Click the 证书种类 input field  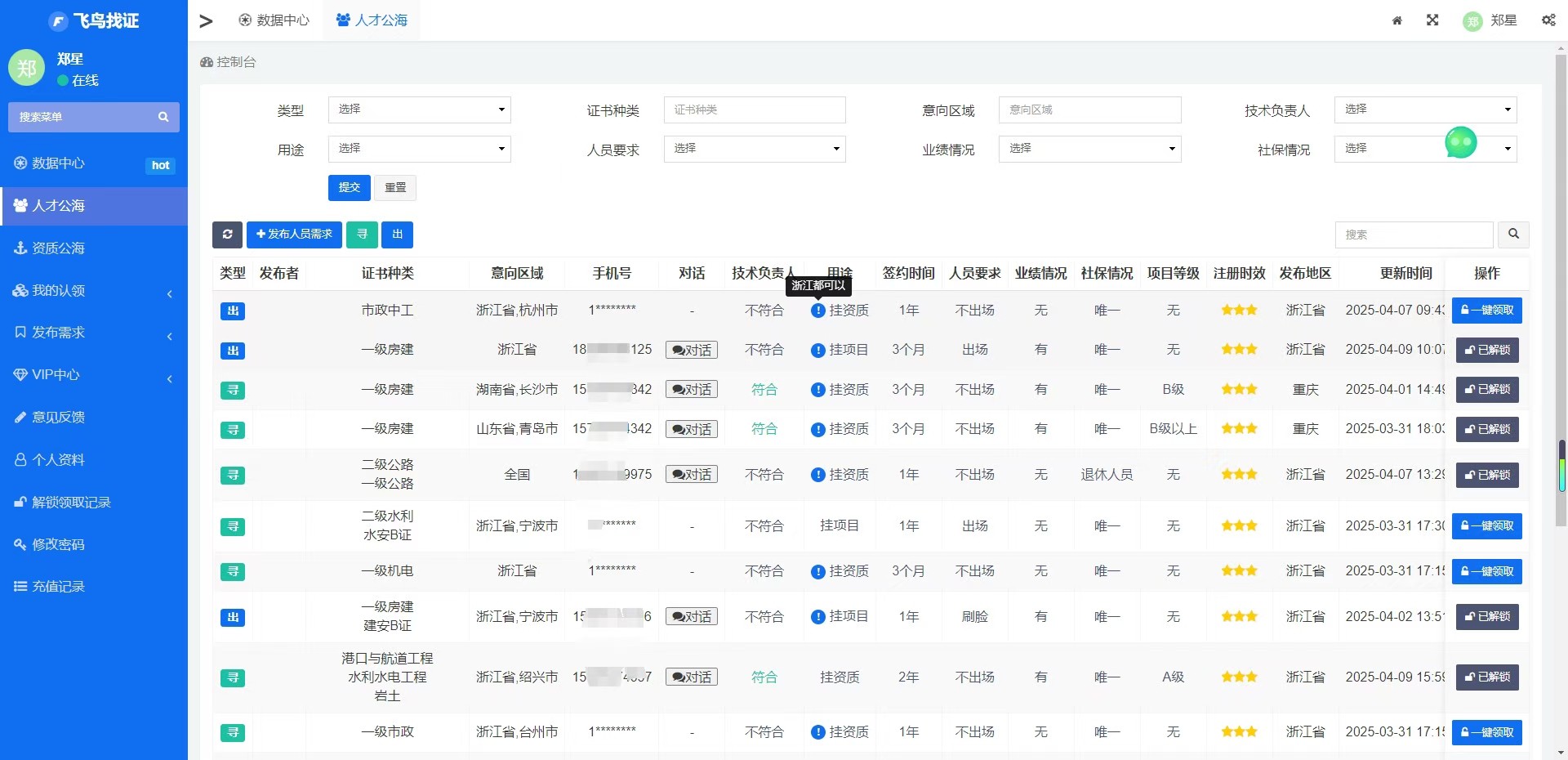(755, 110)
